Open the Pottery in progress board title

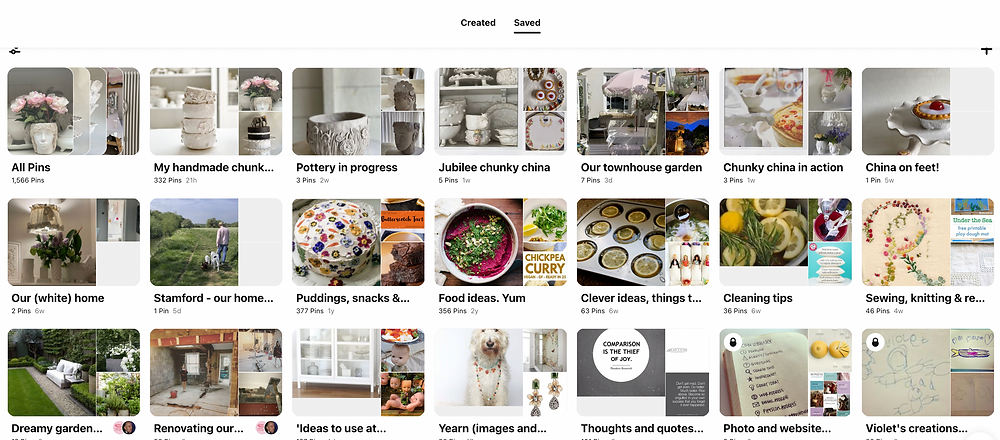point(346,168)
